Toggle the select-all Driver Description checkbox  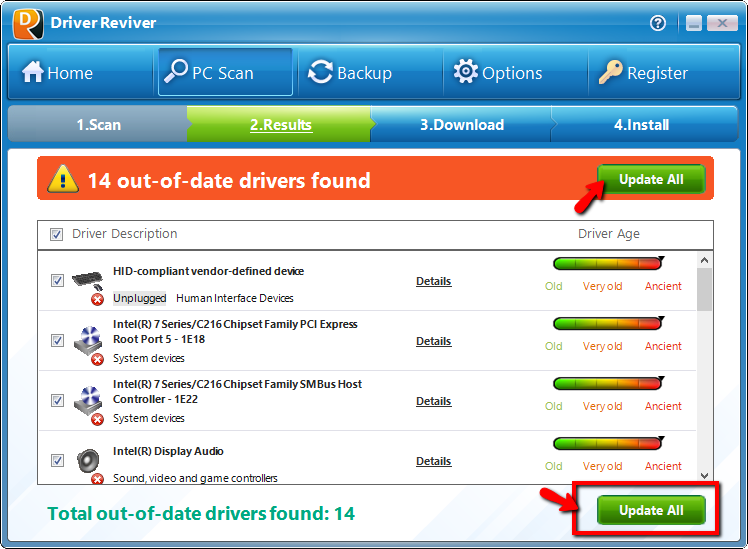[56, 234]
